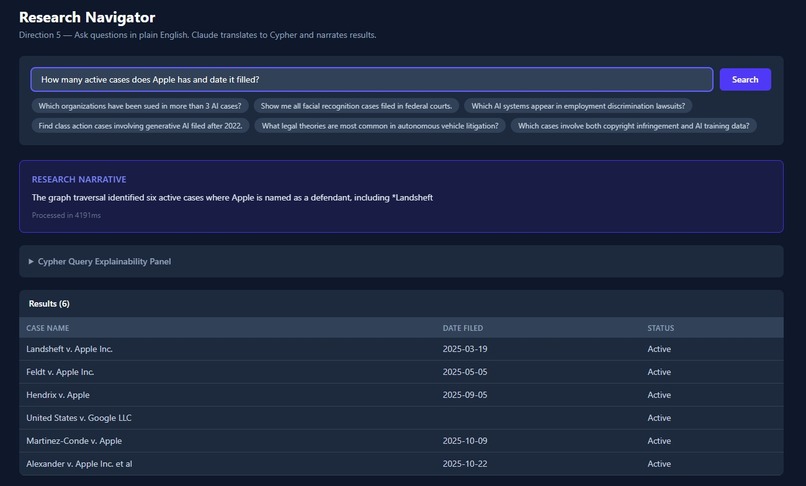Viewport: 806px width, 486px height.
Task: Select employment discrimination lawsuits suggestion chip
Action: coord(578,106)
